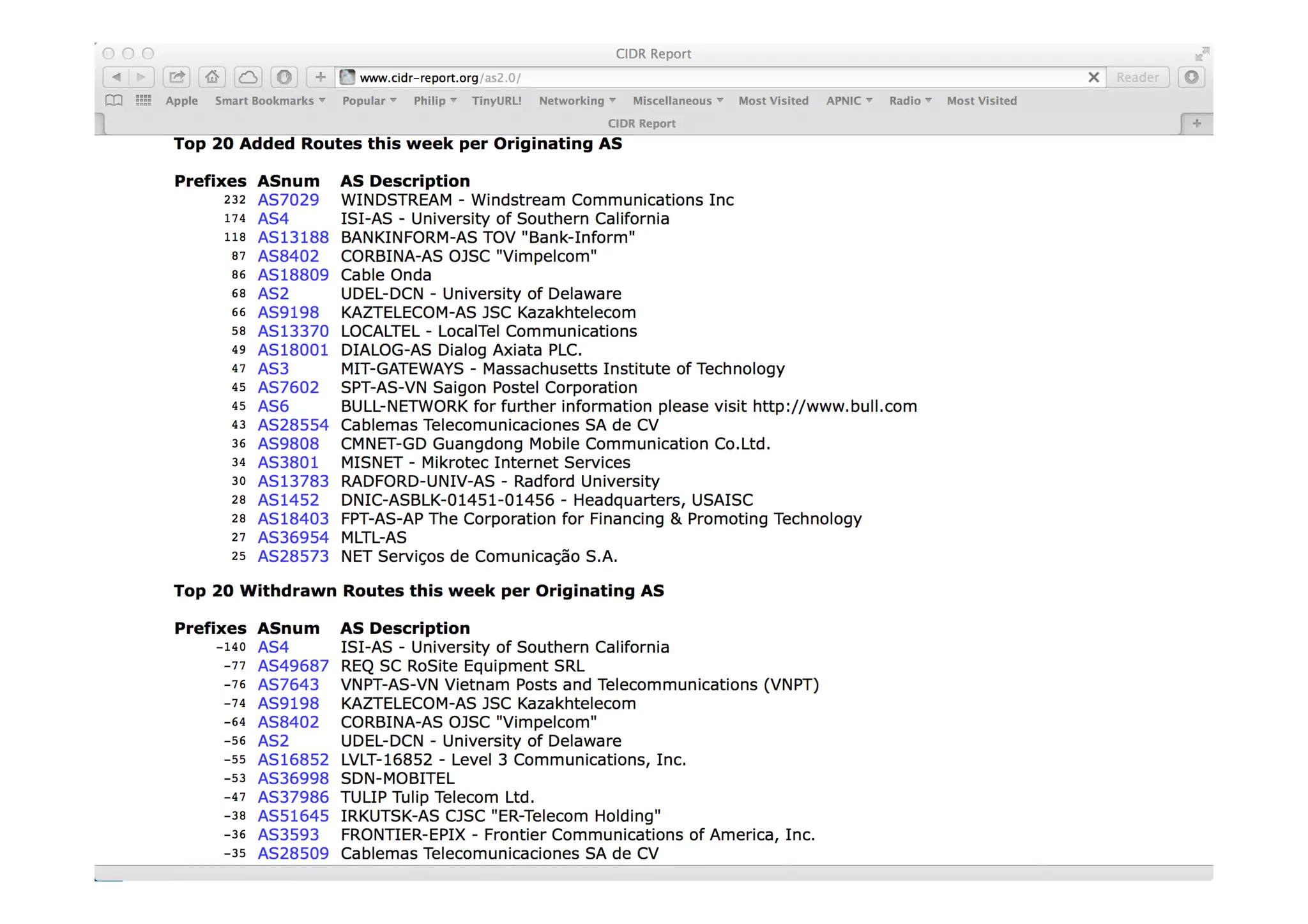Add bookmark with the plus button
Screen dimensions: 1308x924
320,77
